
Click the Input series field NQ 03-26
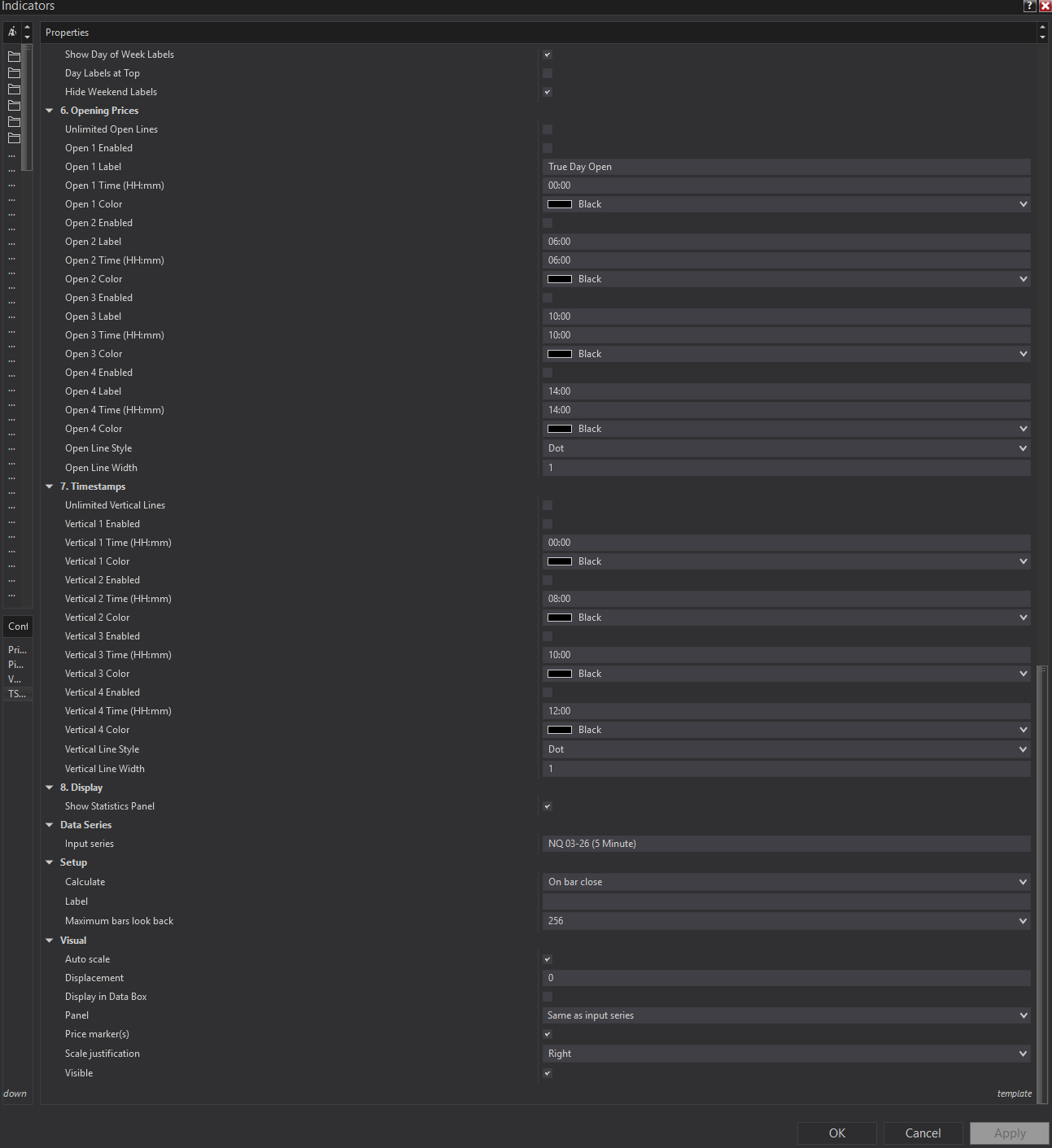(x=786, y=844)
